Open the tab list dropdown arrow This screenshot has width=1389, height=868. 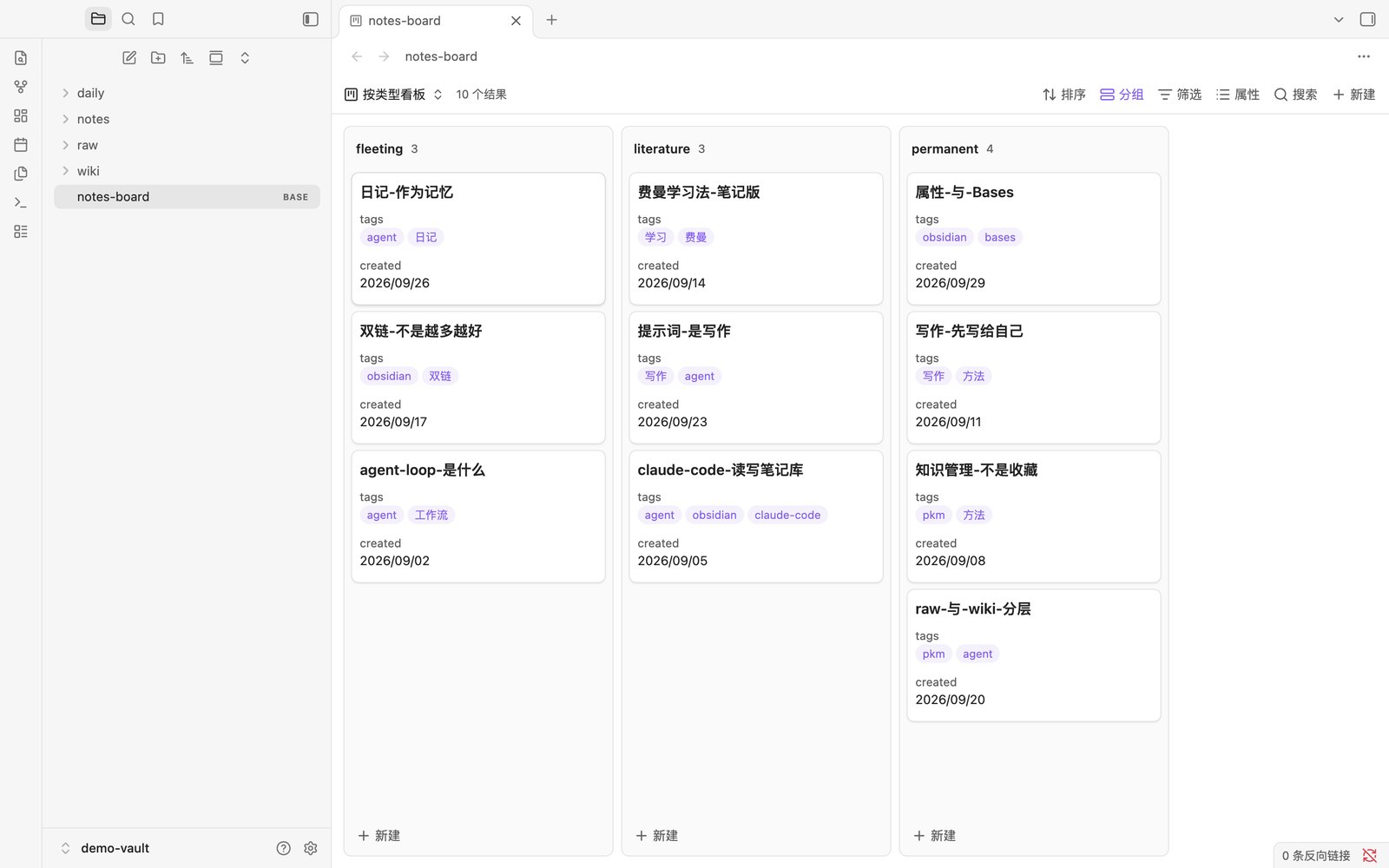1339,19
